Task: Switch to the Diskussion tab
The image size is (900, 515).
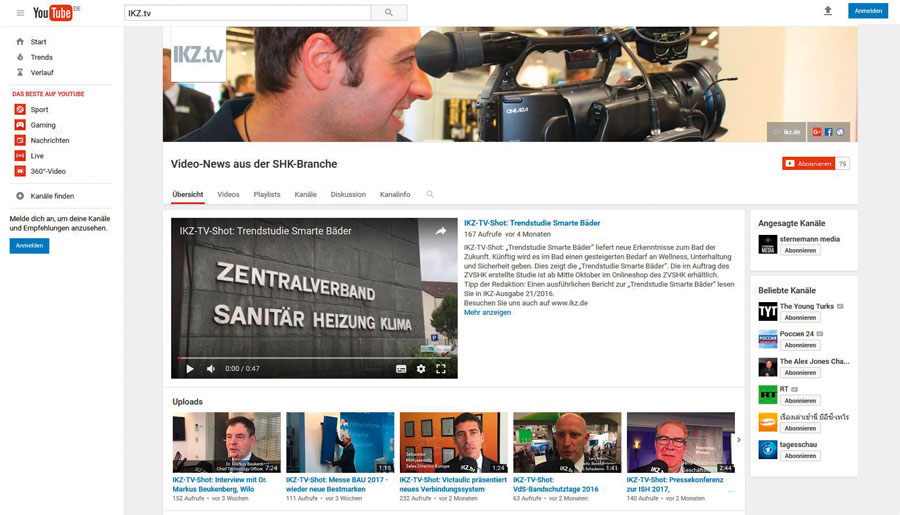Action: coord(348,195)
